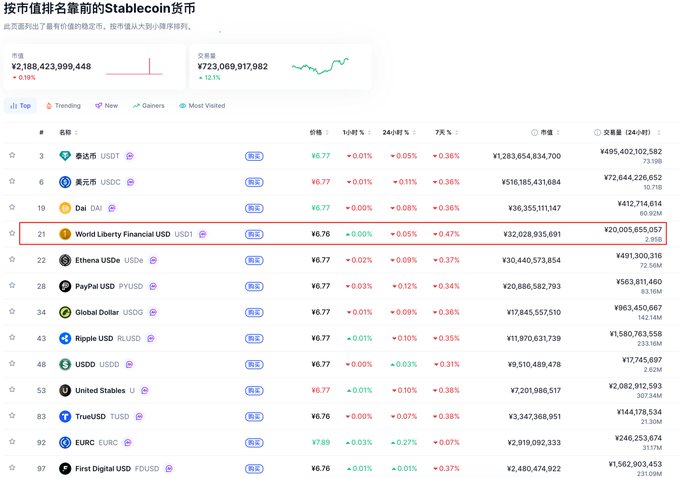Open the 市值 summary card
Viewport: 680px width, 478px height.
[x=94, y=66]
